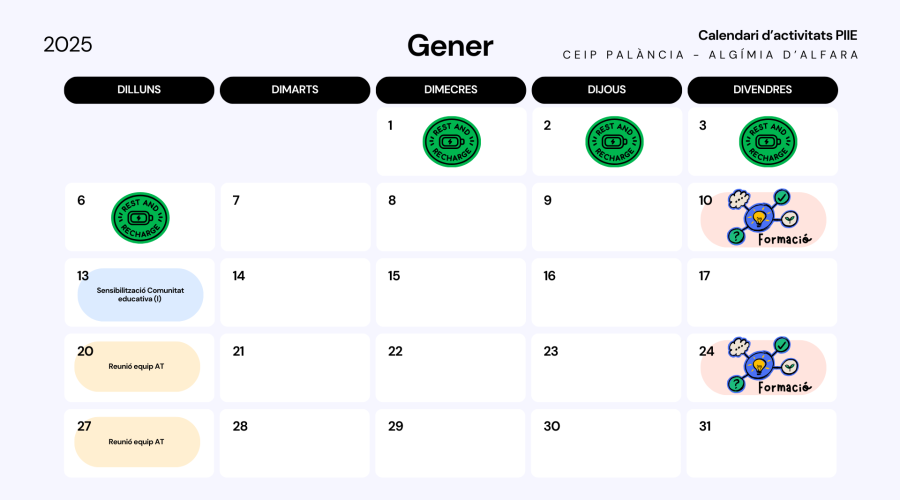Screen dimensions: 900x500
Task: Click the DIMECRES column header
Action: click(451, 90)
